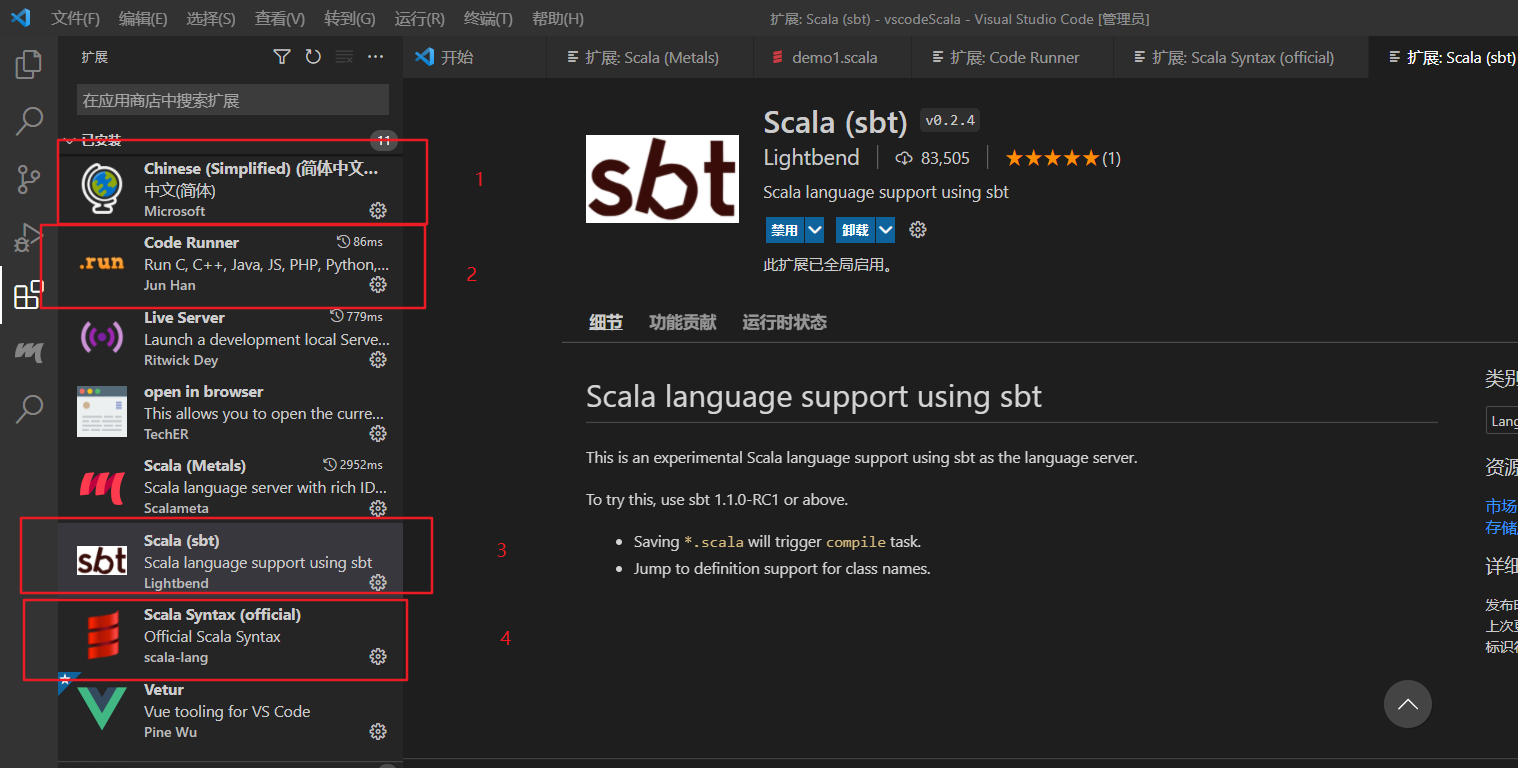Open the dropdown next to 禁用 button
Viewport: 1518px width, 768px height.
[813, 229]
